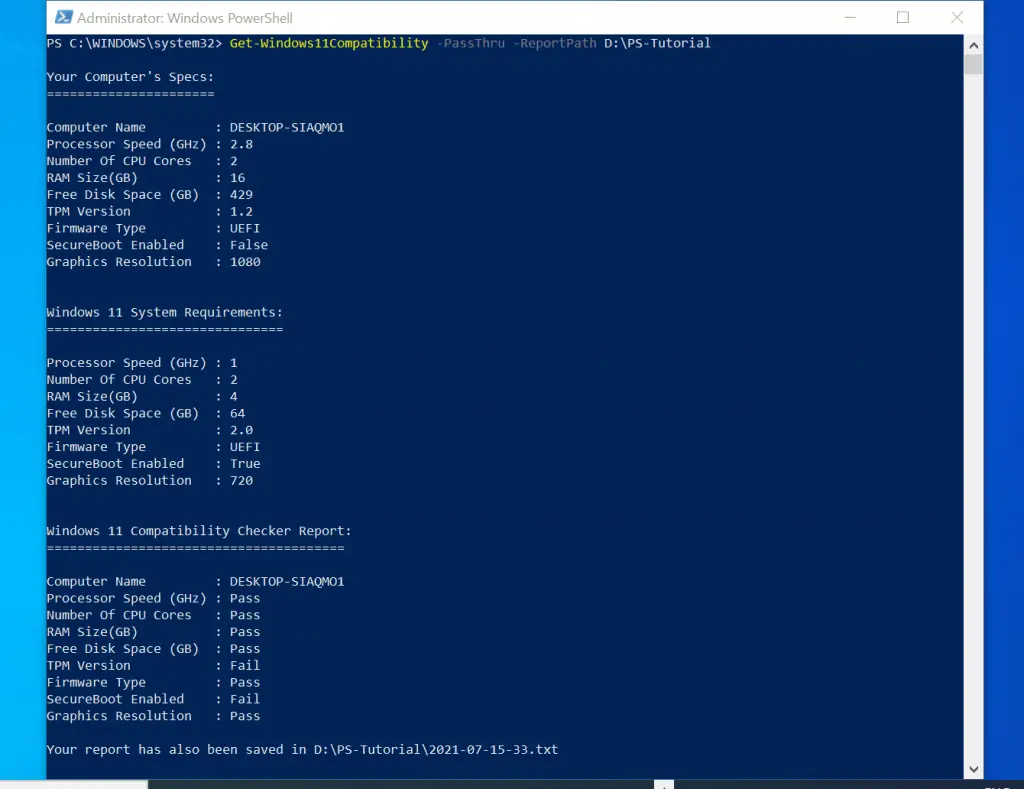The image size is (1024, 789).
Task: Click the SecureBoot Enabled value False
Action: 249,245
